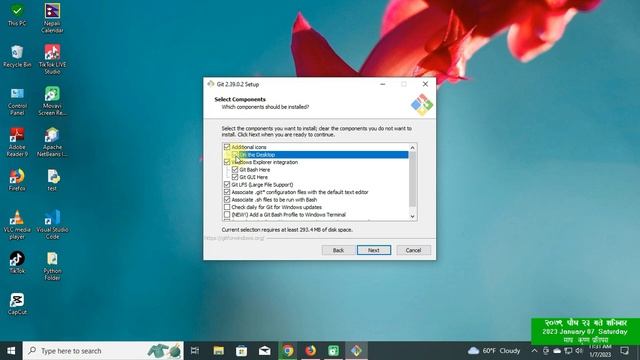Screen dimensions: 640x360
Task: Select the Recycle Bin icon
Action: 17,56
